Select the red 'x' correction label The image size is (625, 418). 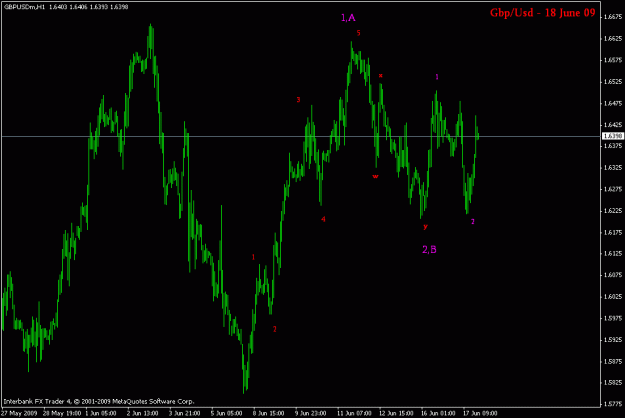pos(381,75)
